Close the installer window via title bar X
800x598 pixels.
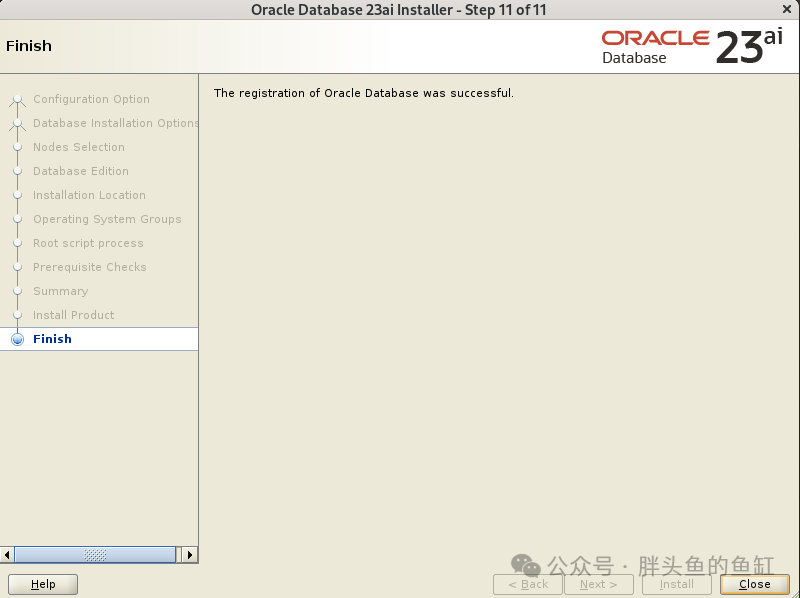pyautogui.click(x=787, y=9)
